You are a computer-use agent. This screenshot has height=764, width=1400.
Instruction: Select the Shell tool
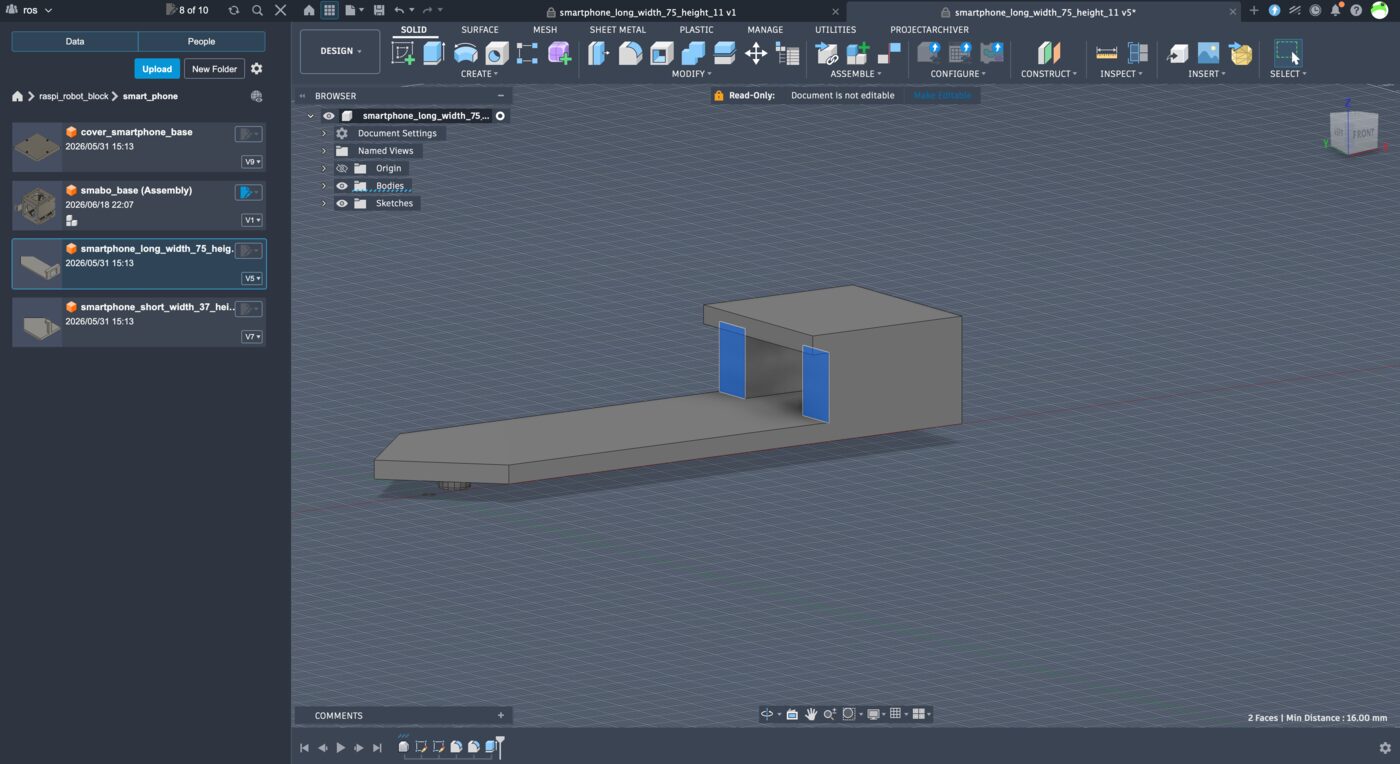[662, 53]
